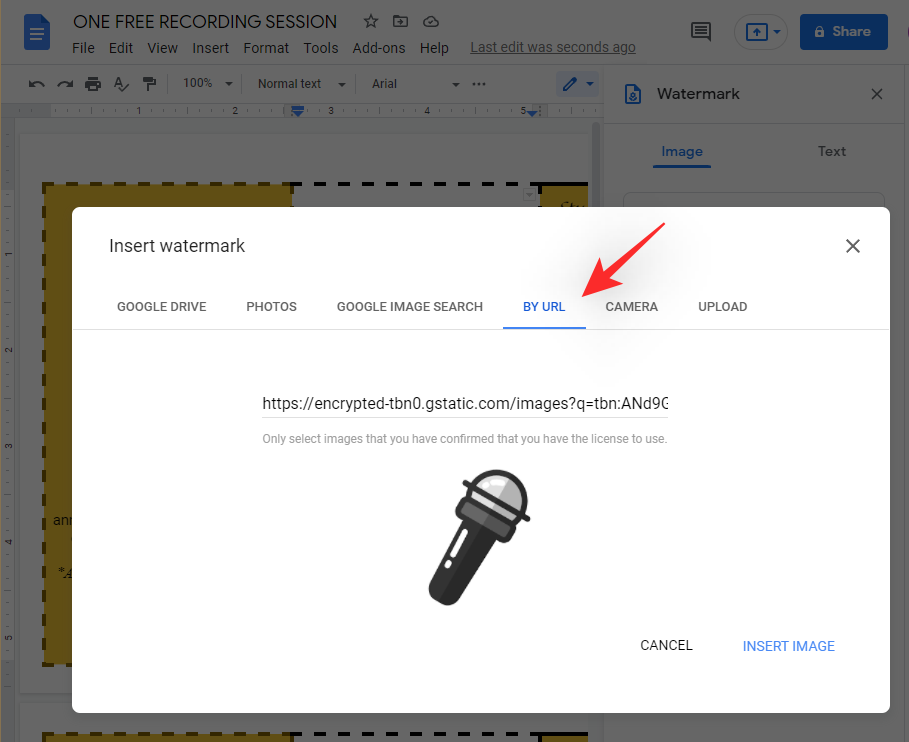The height and width of the screenshot is (742, 909).
Task: Click the move to folder icon
Action: click(401, 21)
